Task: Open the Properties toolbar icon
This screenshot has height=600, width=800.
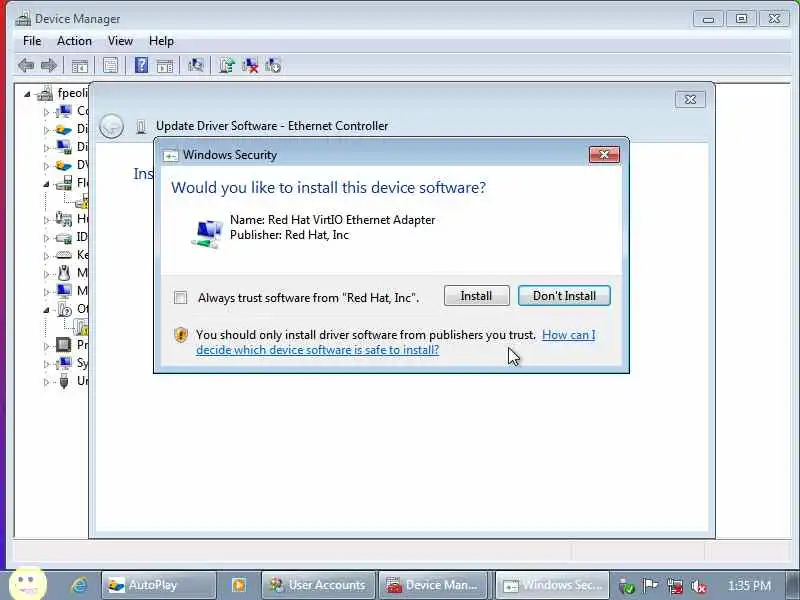Action: pos(110,65)
